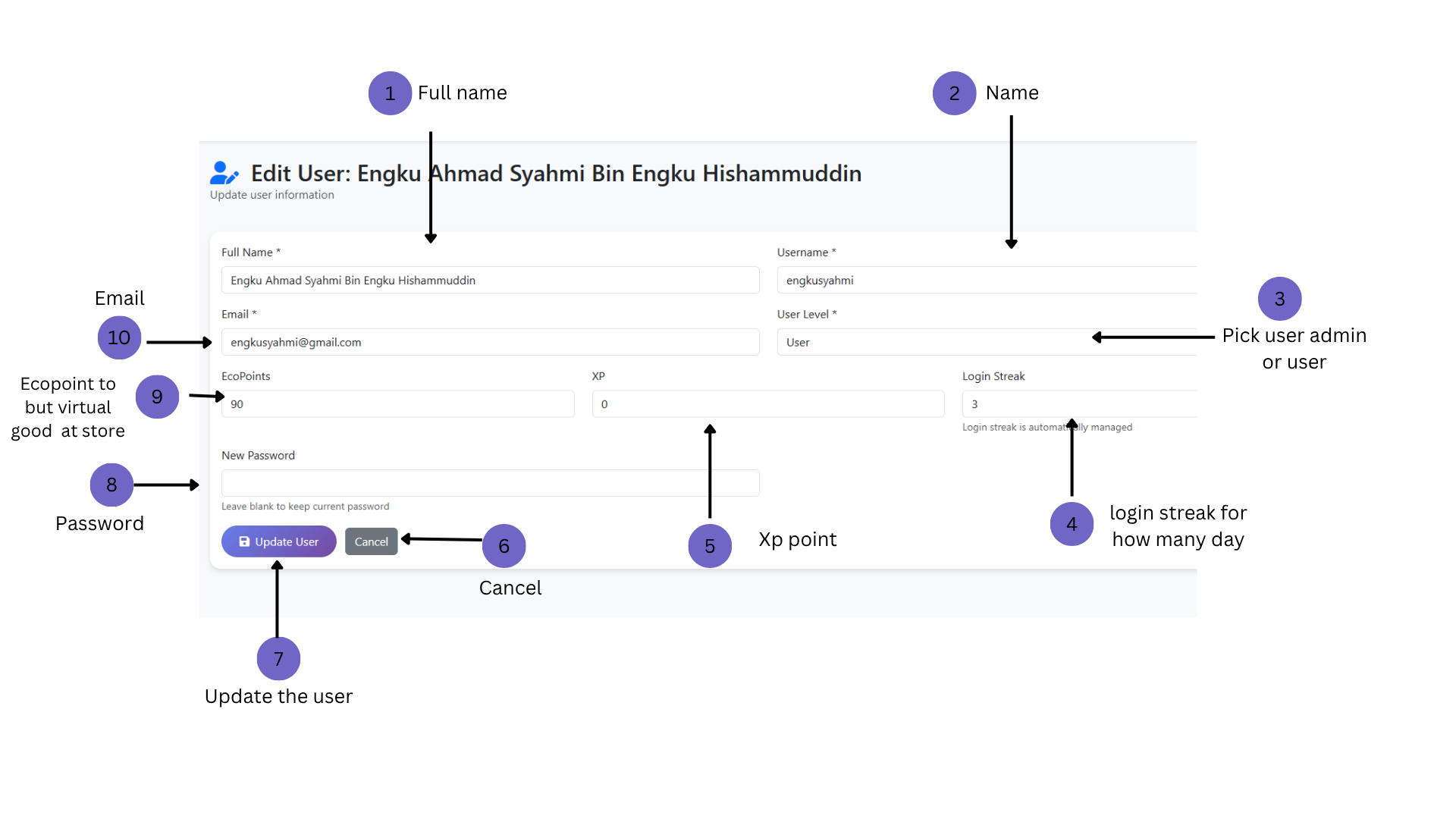Click the Edit User page heading
1456x819 pixels.
tap(556, 174)
